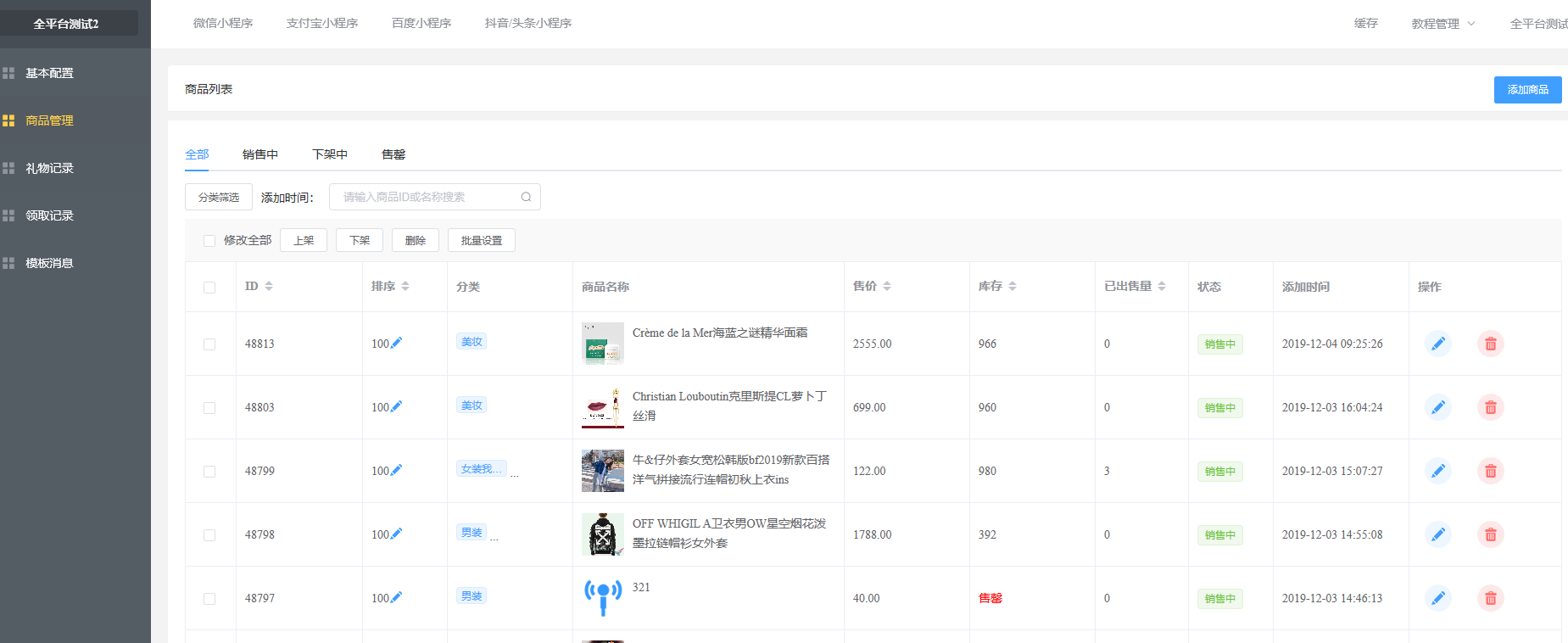Click the search magnifier icon
1568x643 pixels.
tap(526, 197)
